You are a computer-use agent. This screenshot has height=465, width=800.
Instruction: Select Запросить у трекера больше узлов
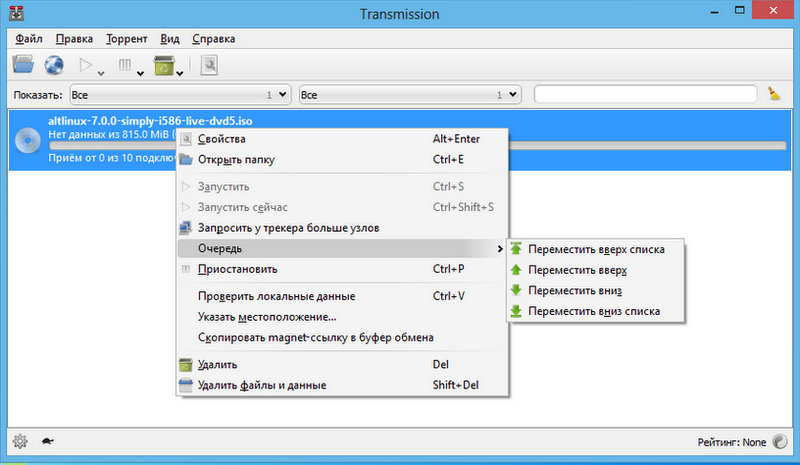tap(342, 228)
